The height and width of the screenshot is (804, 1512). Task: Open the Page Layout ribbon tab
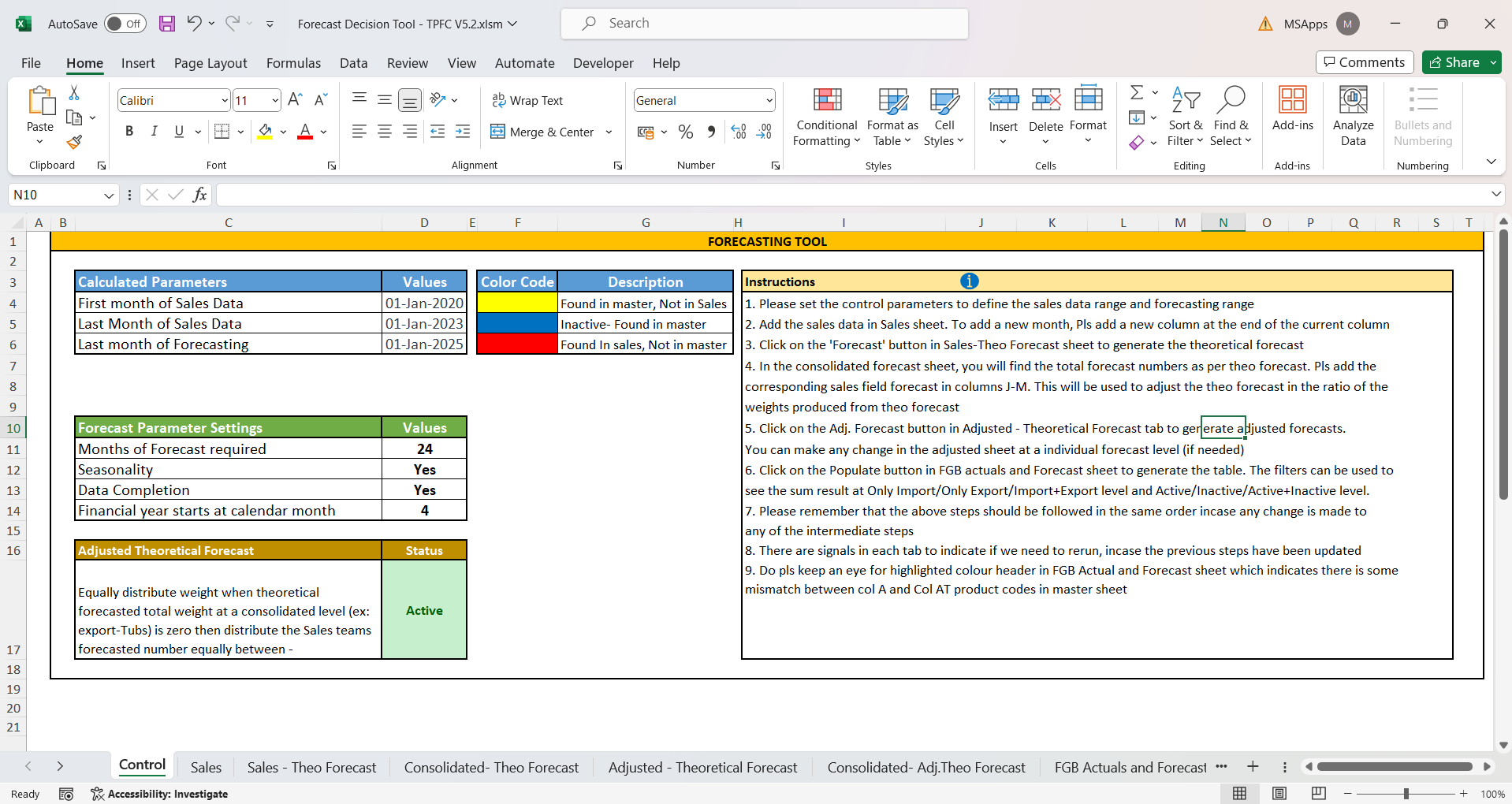[x=210, y=63]
